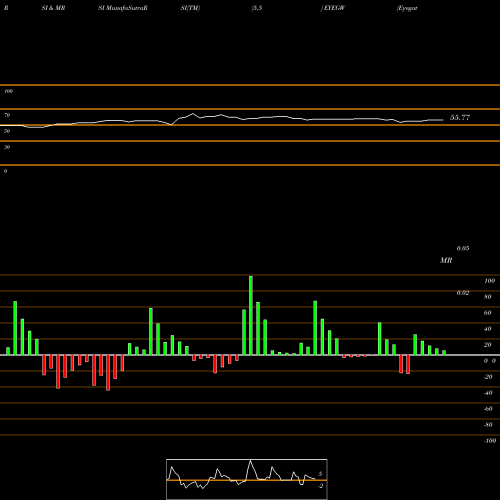Click the 20 label on MR axis
The height and width of the screenshot is (500, 500).
point(488,345)
